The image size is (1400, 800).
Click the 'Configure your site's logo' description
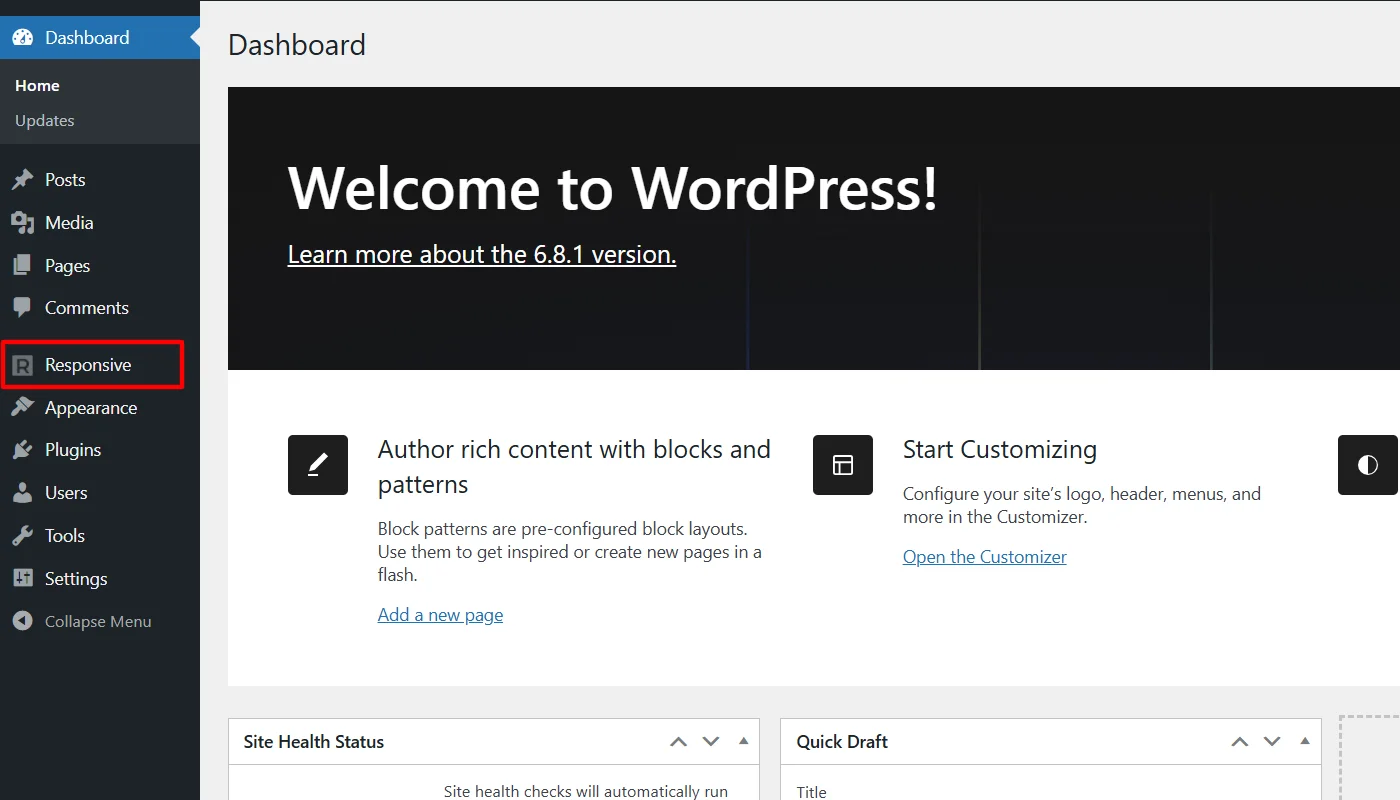pyautogui.click(x=1082, y=506)
